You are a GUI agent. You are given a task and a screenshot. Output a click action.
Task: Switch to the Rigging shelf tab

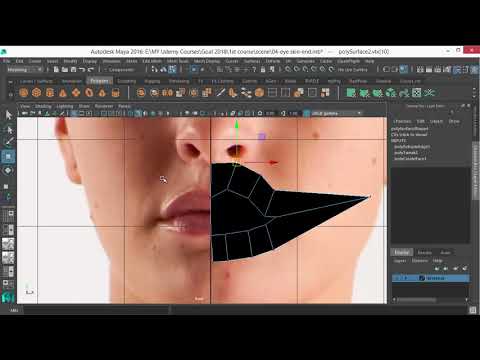point(152,81)
